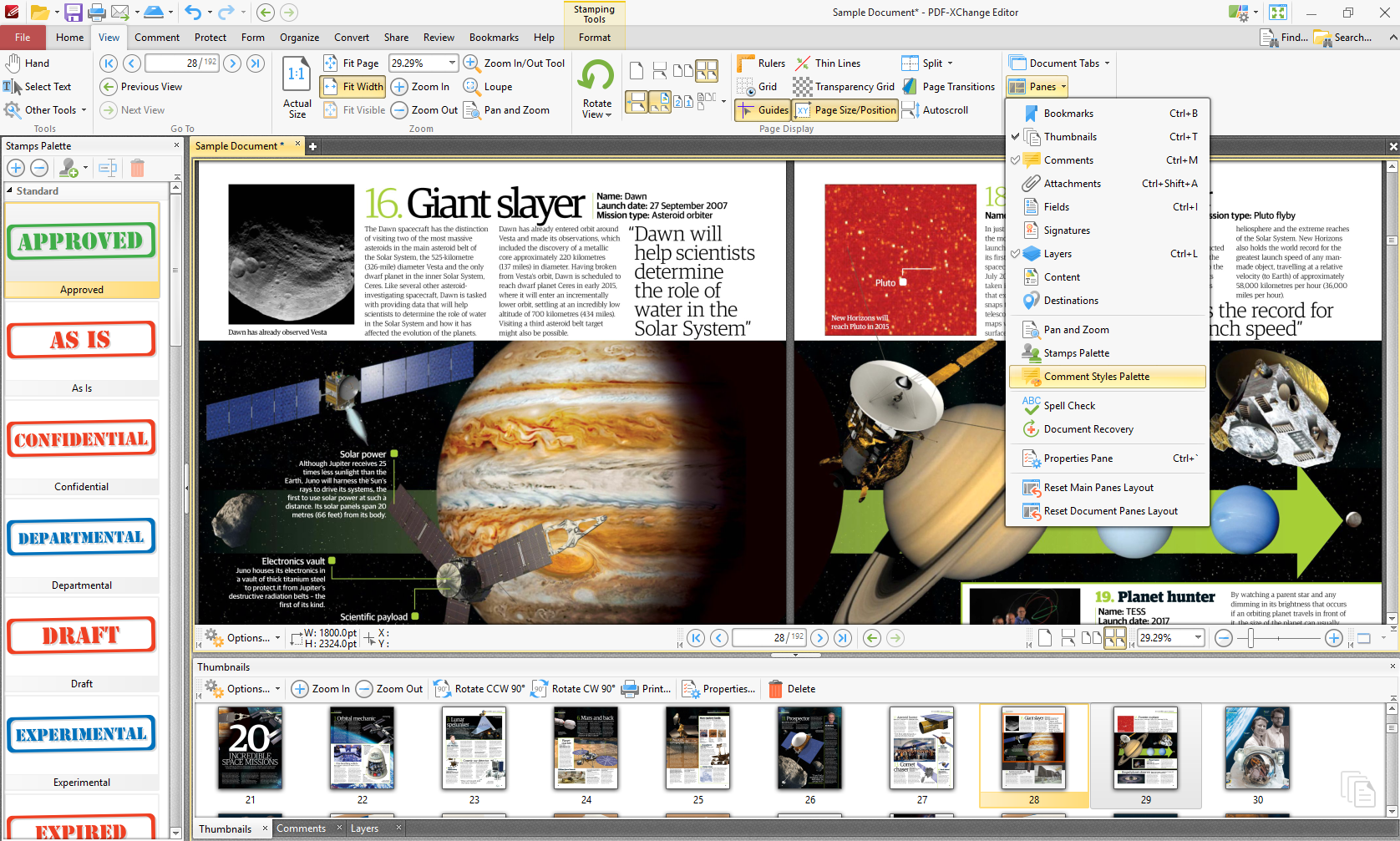Select the Confidential stamp

pyautogui.click(x=82, y=447)
